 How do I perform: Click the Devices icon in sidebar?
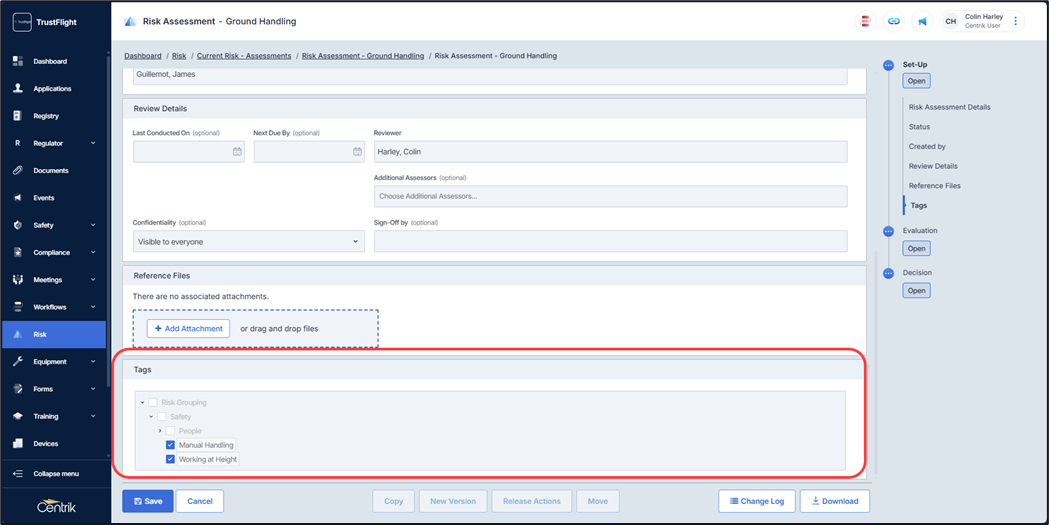(18, 443)
